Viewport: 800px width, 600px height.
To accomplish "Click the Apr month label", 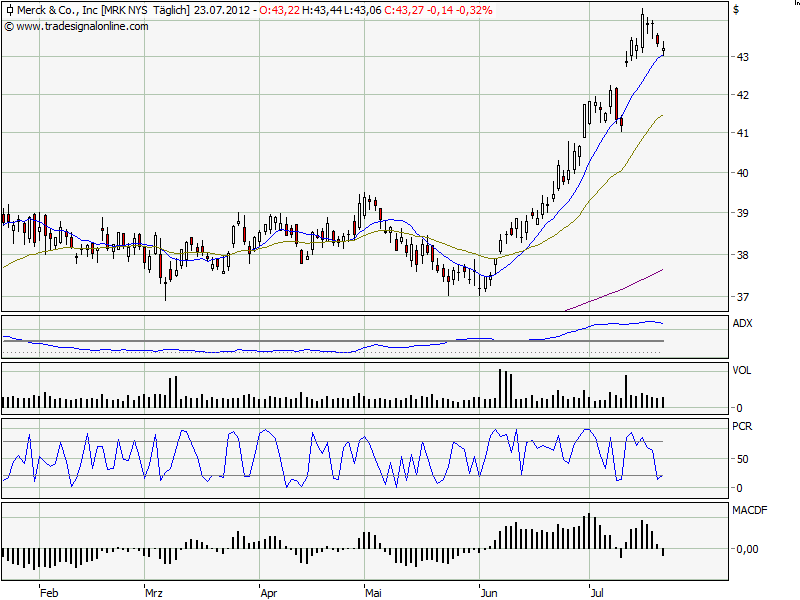I will (x=269, y=593).
